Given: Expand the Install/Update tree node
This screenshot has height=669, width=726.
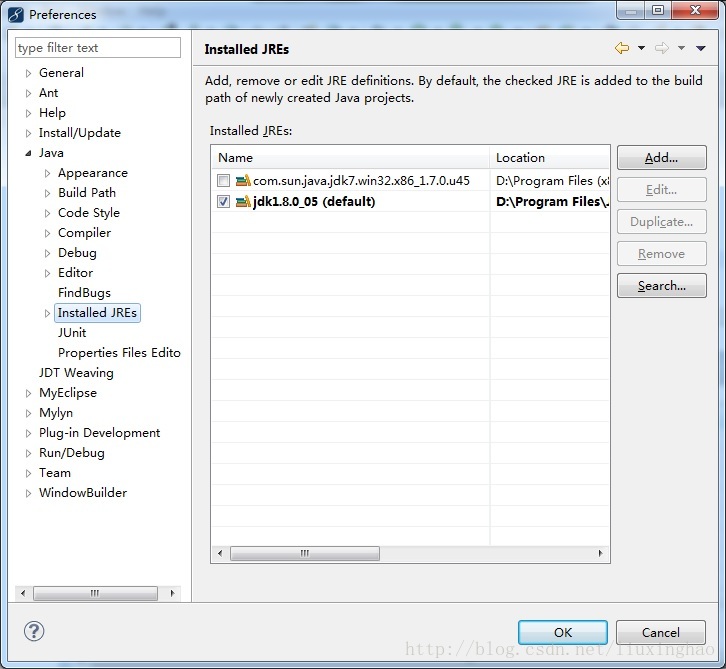Looking at the screenshot, I should pos(29,133).
